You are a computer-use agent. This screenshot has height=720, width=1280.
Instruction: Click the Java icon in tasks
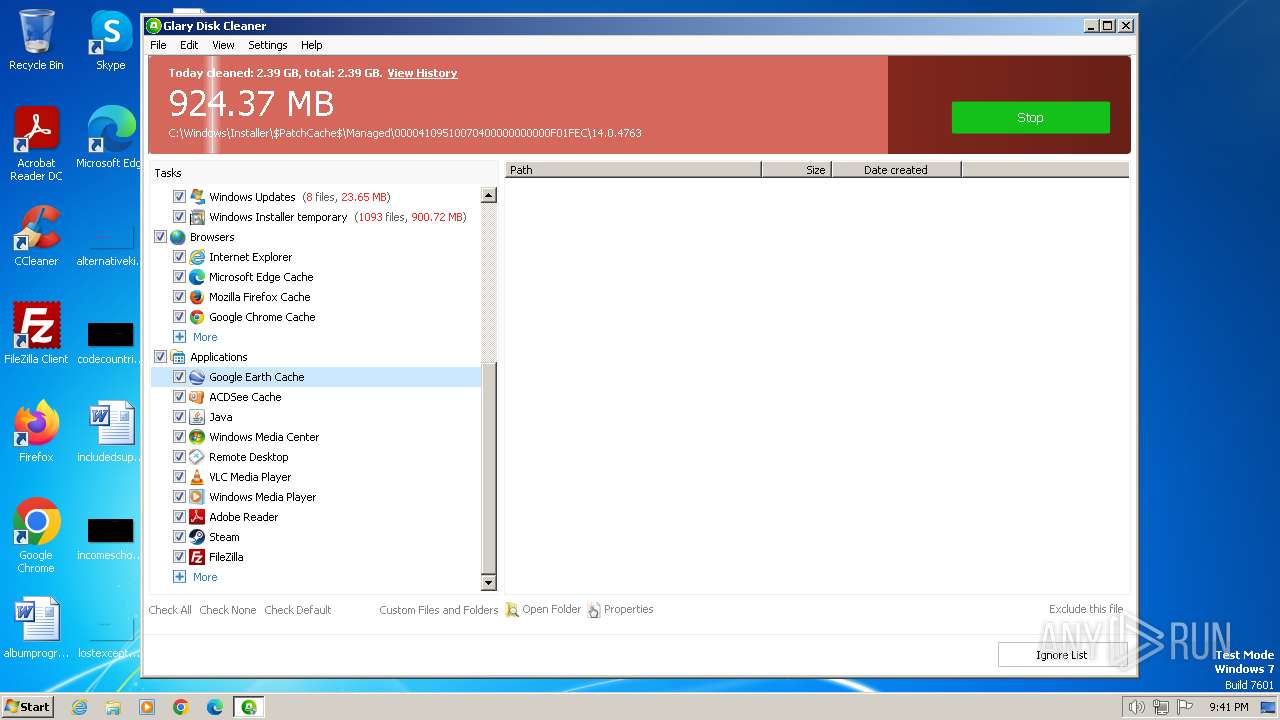point(197,417)
